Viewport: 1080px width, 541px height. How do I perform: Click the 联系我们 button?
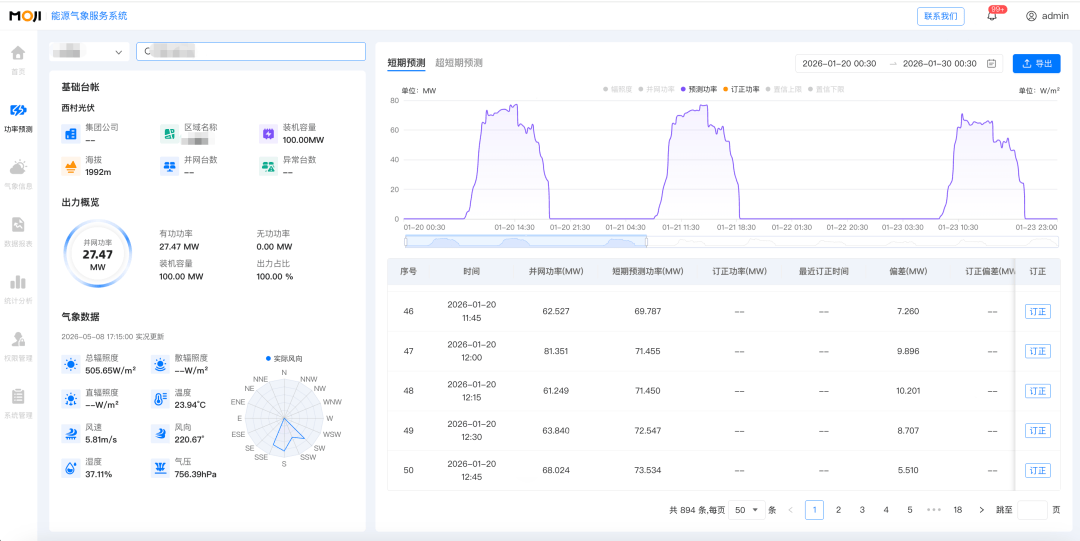pyautogui.click(x=941, y=17)
